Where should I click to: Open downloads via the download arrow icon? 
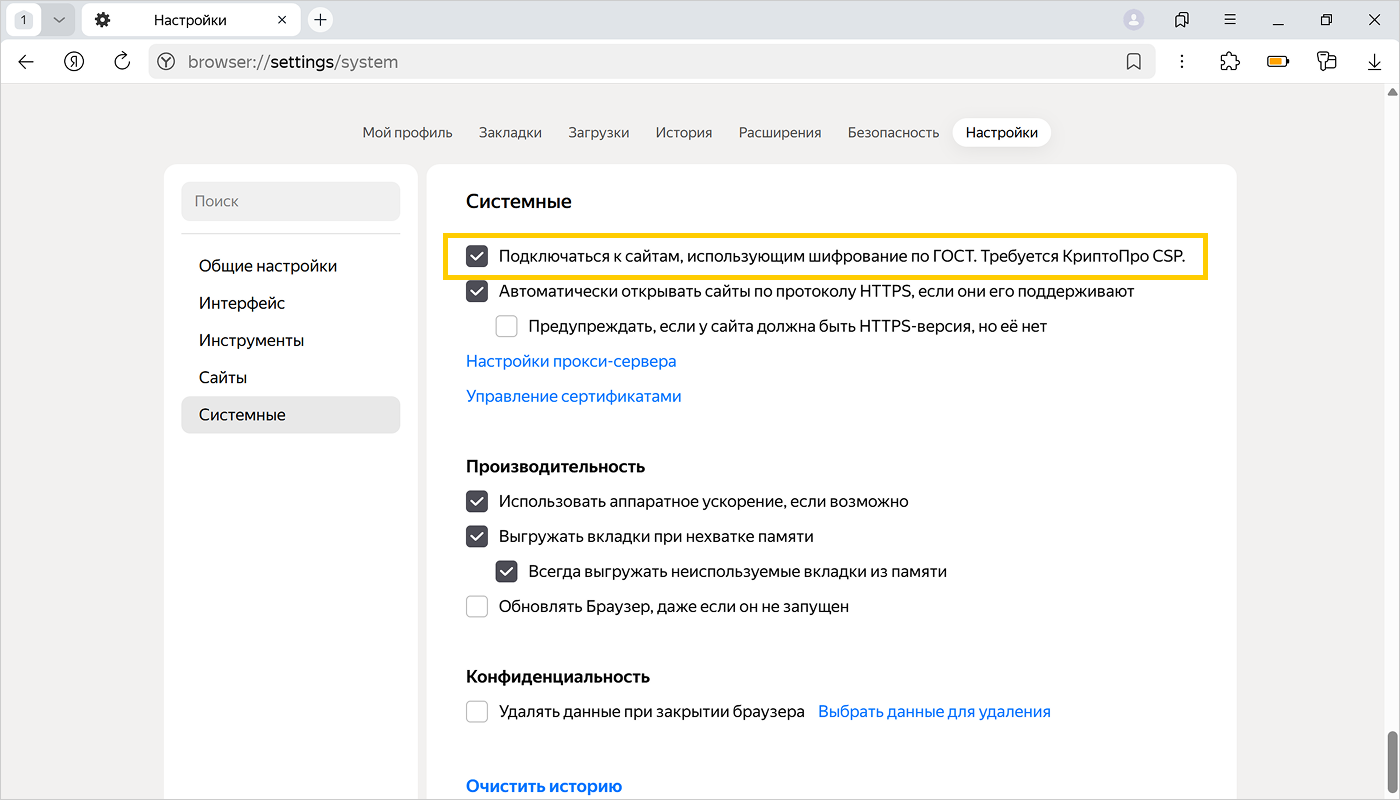click(x=1374, y=62)
